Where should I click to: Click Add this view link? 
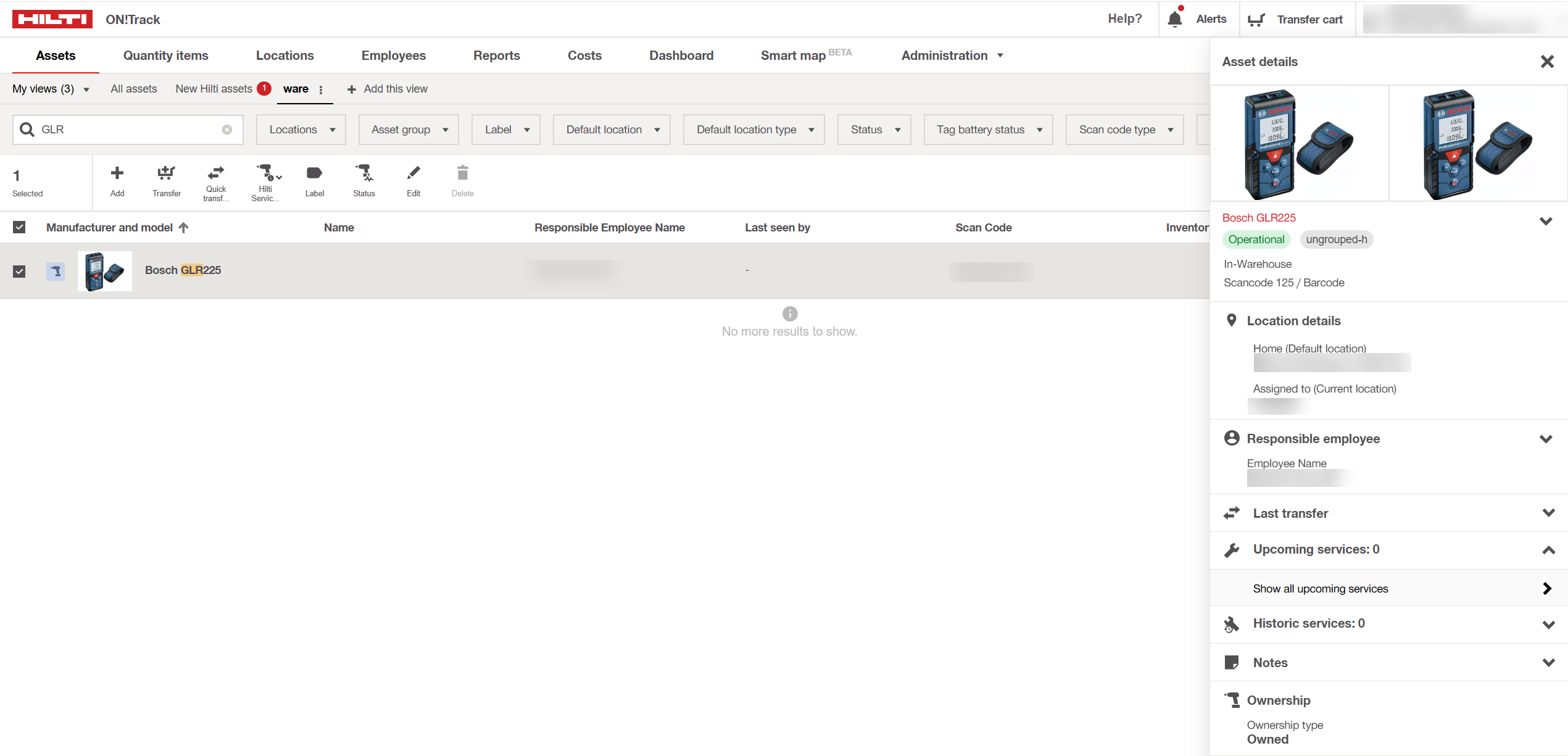point(388,89)
